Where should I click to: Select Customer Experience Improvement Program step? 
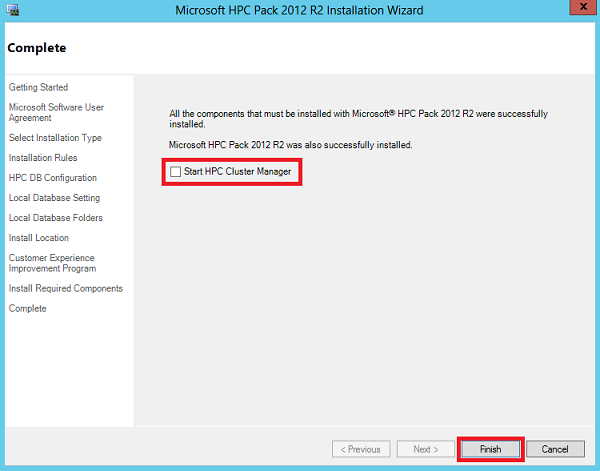click(52, 263)
